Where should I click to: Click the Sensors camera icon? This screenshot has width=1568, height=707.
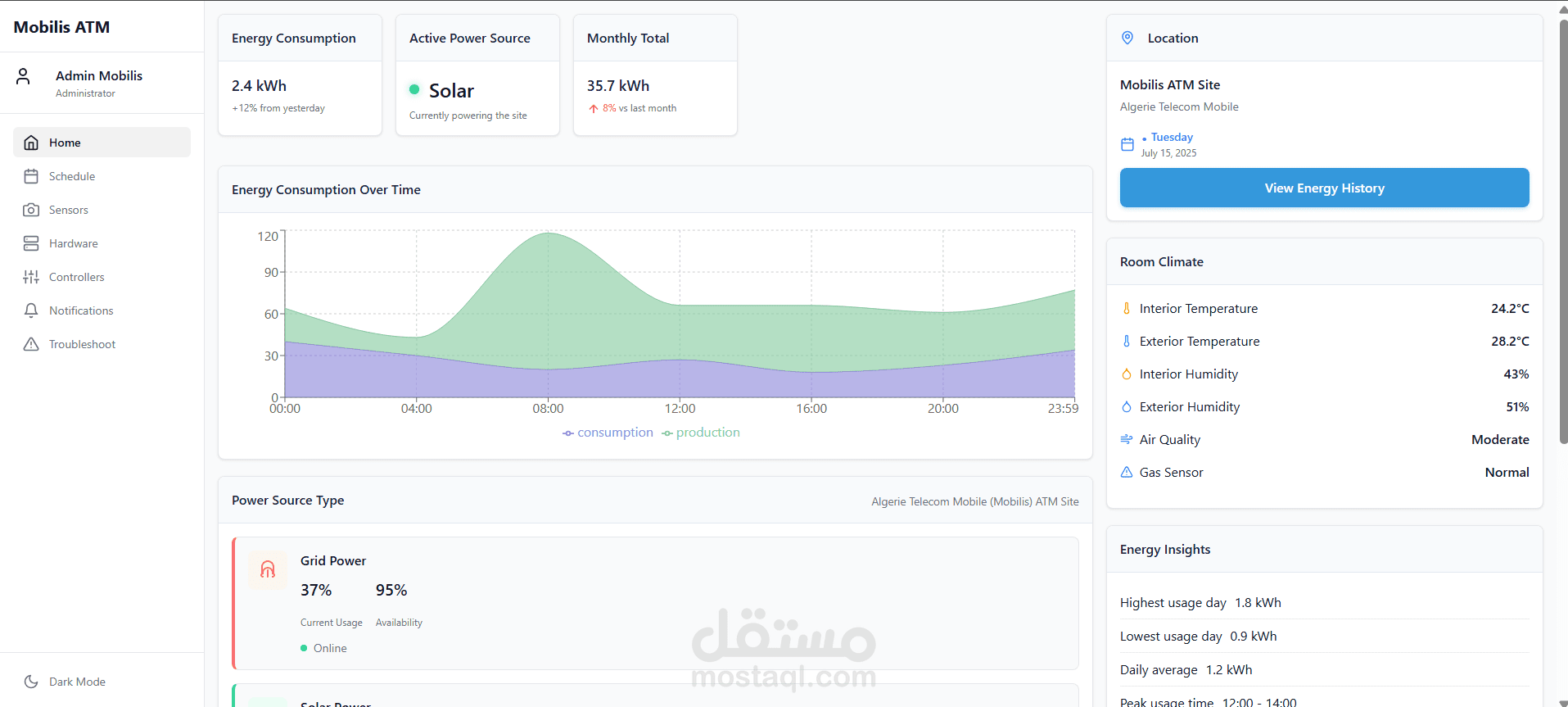[x=31, y=210]
